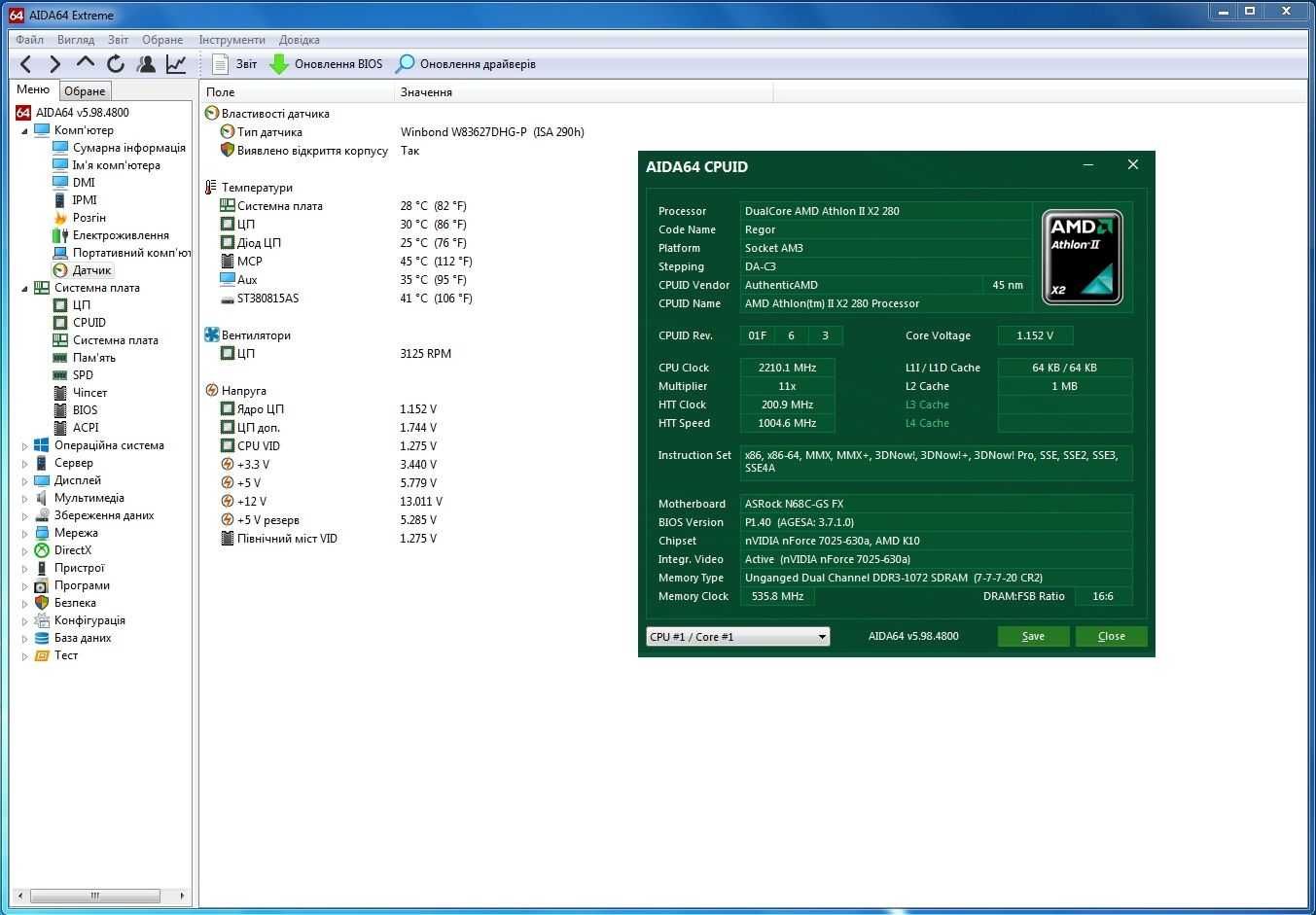Go forward with the right arrow toolbar icon

55,64
